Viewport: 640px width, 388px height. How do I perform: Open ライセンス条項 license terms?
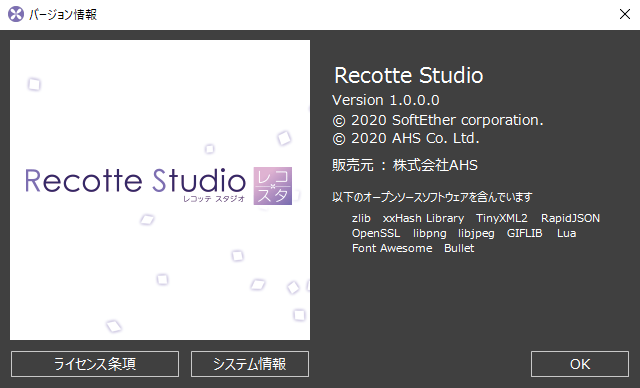coord(95,364)
